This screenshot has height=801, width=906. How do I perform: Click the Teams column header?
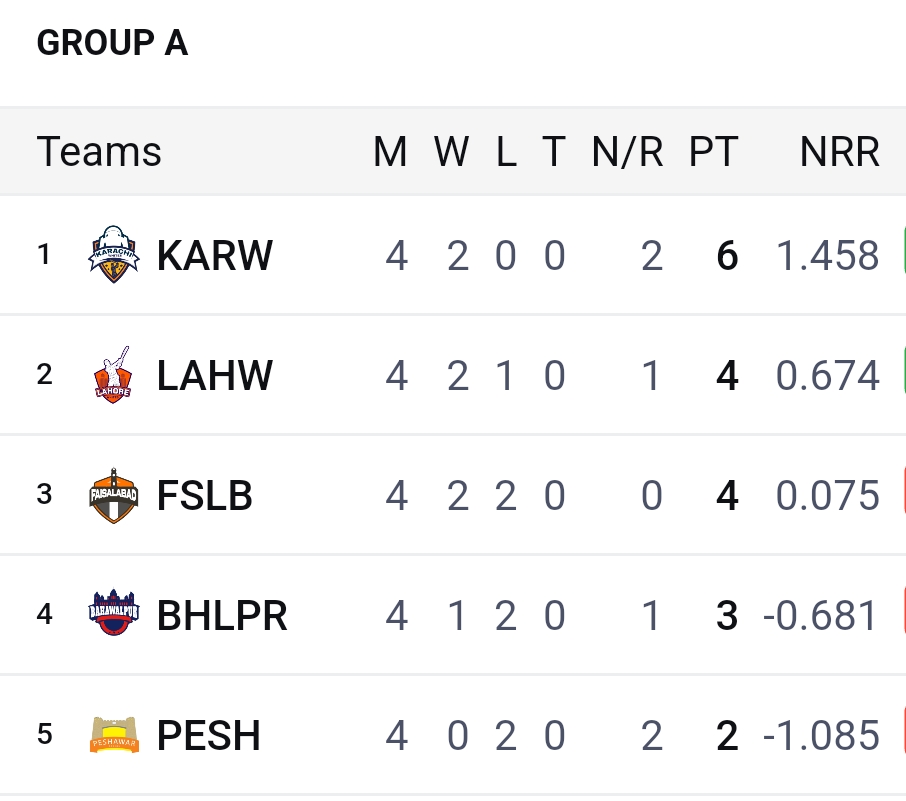99,152
